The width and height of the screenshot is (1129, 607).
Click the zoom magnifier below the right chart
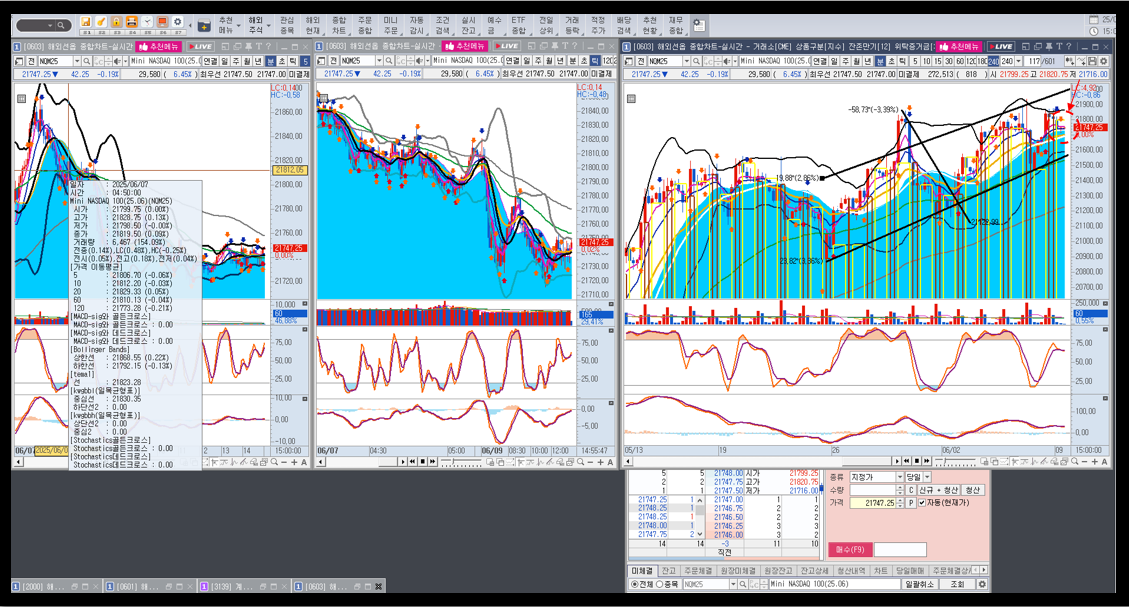pyautogui.click(x=1075, y=462)
